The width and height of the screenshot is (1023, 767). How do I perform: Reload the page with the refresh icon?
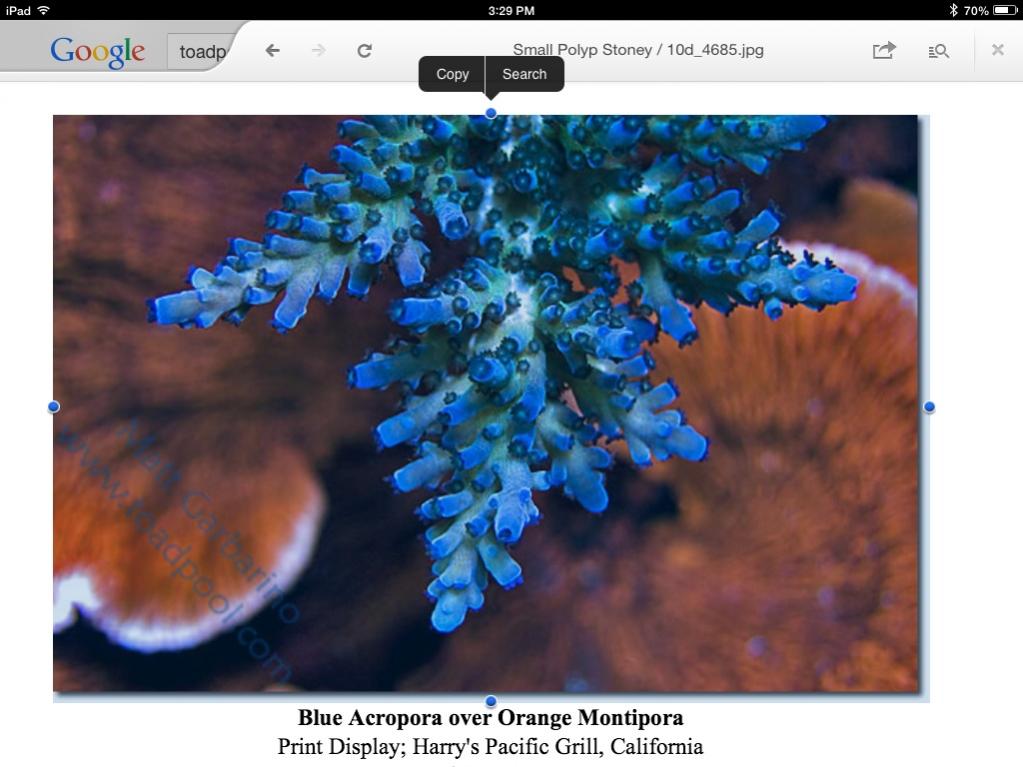click(365, 50)
